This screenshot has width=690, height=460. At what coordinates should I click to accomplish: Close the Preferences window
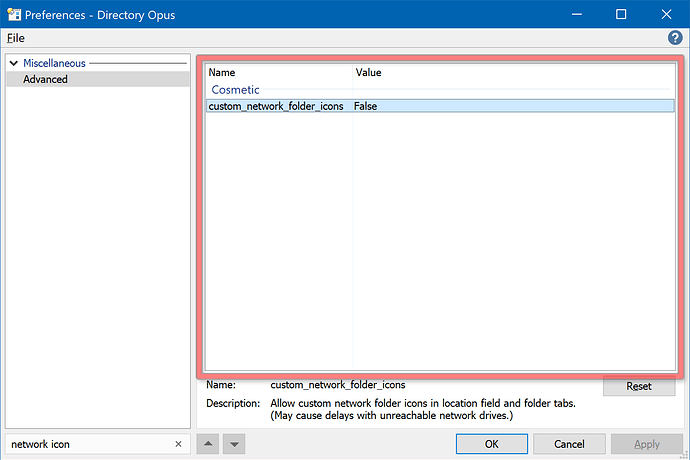(x=666, y=15)
